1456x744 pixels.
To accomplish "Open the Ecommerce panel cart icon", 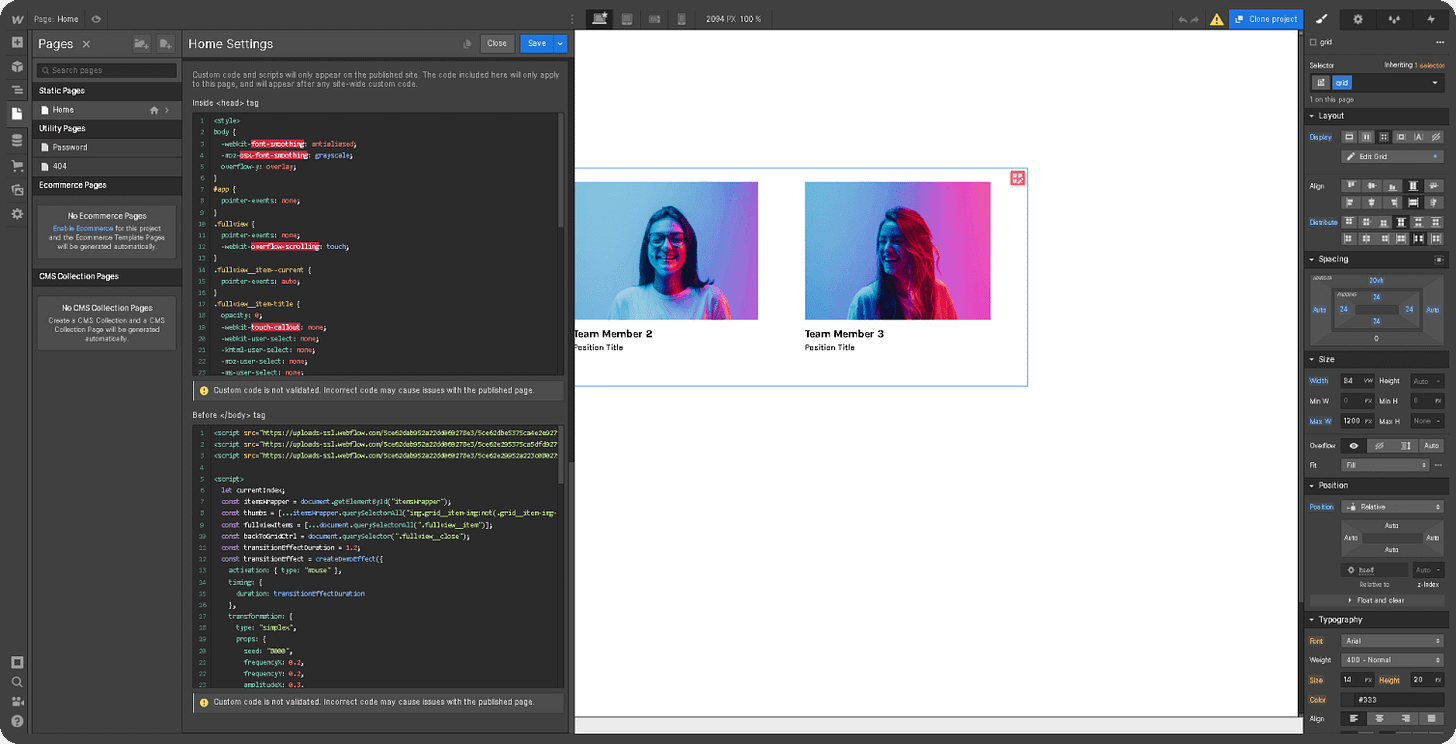I will tap(15, 166).
